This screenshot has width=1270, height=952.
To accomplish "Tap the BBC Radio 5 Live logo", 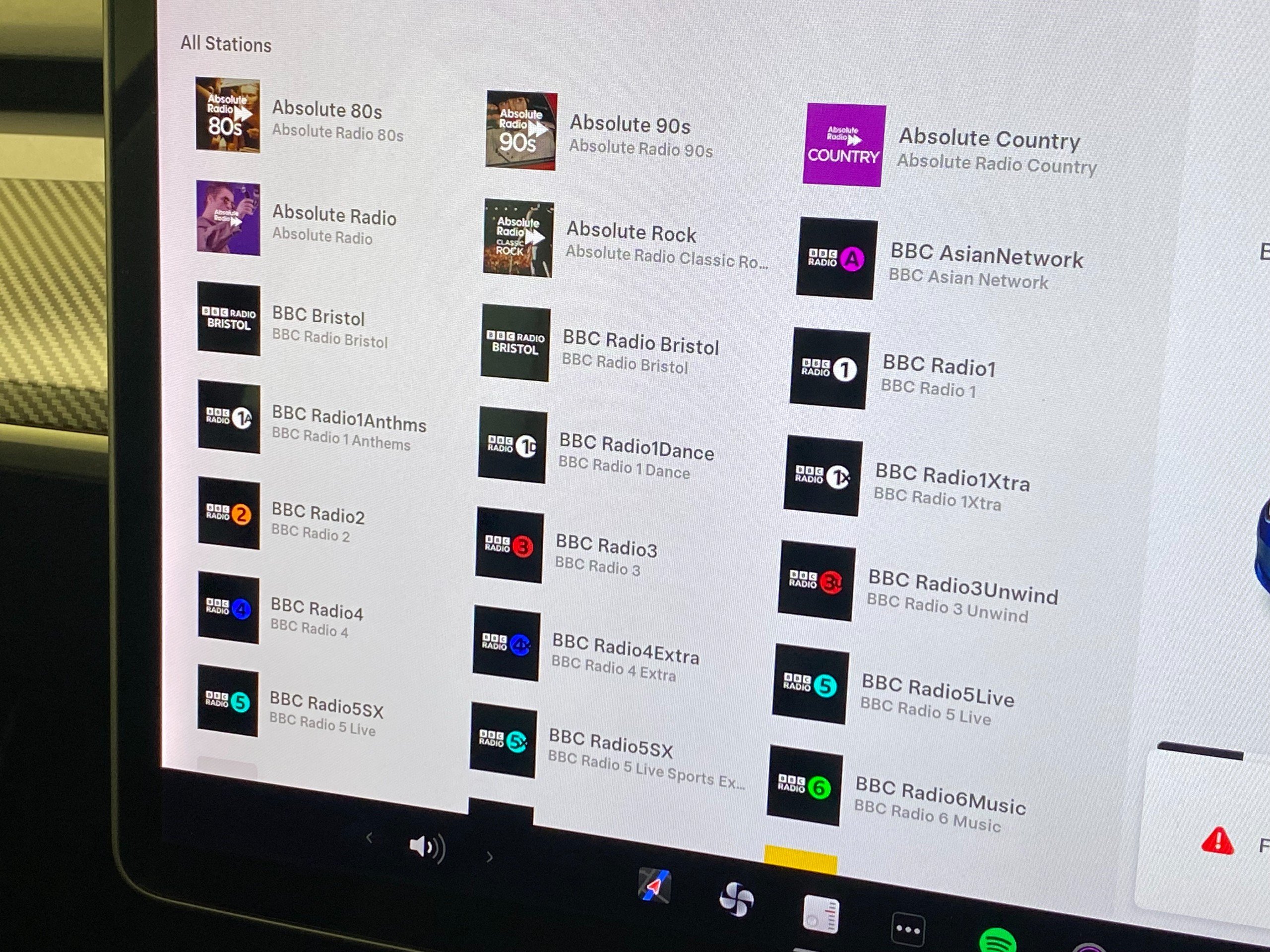I will point(810,685).
